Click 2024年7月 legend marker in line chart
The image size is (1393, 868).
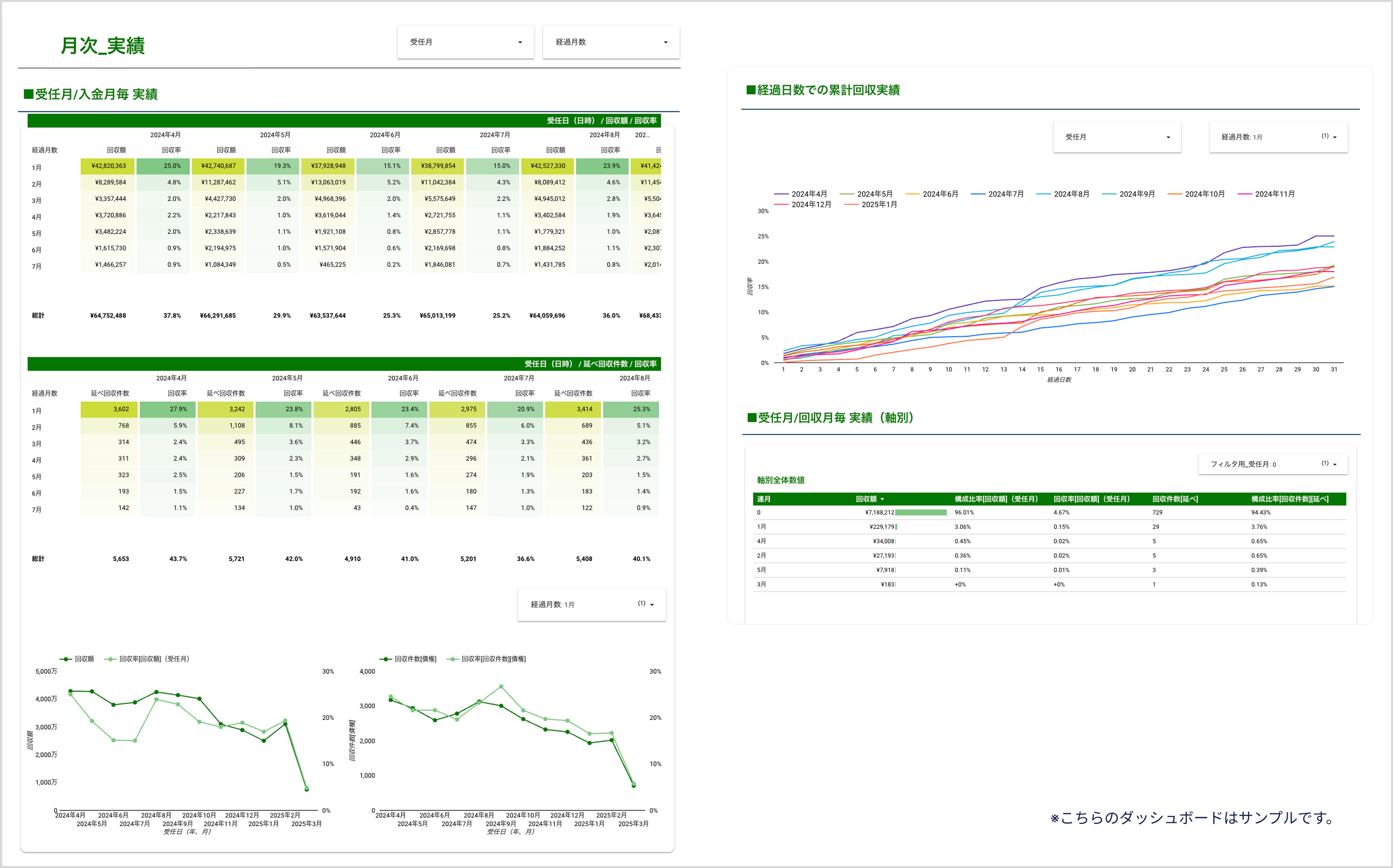click(x=978, y=195)
